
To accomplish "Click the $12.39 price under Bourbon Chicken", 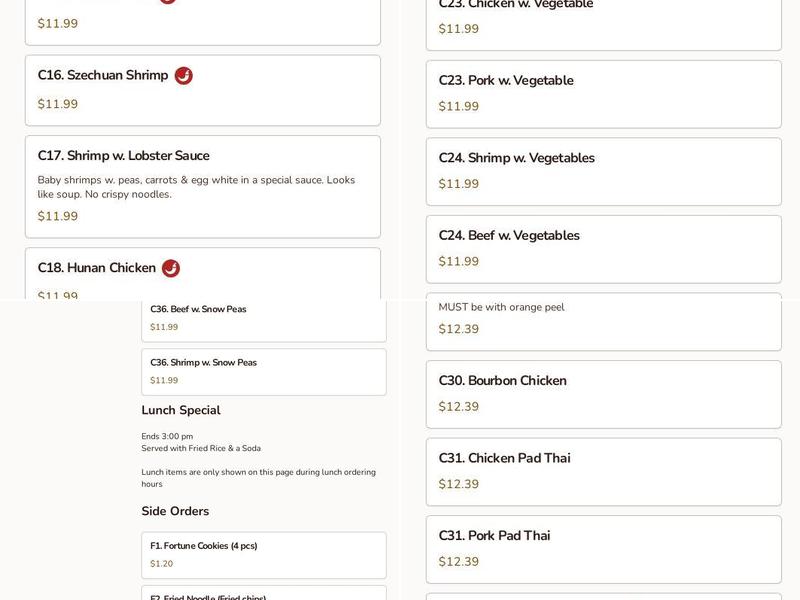I will click(459, 407).
